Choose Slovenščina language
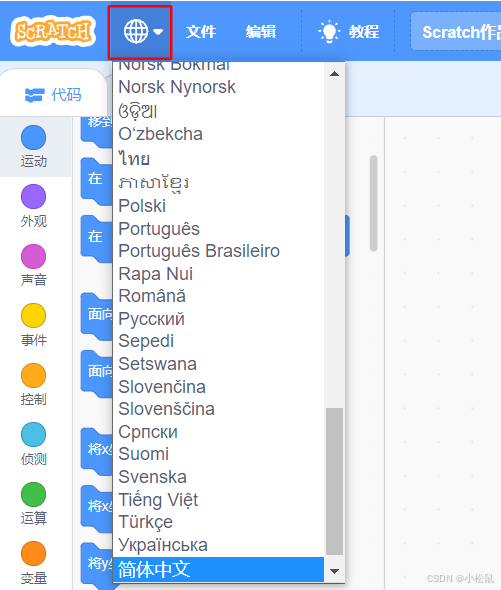This screenshot has width=501, height=590. click(218, 409)
